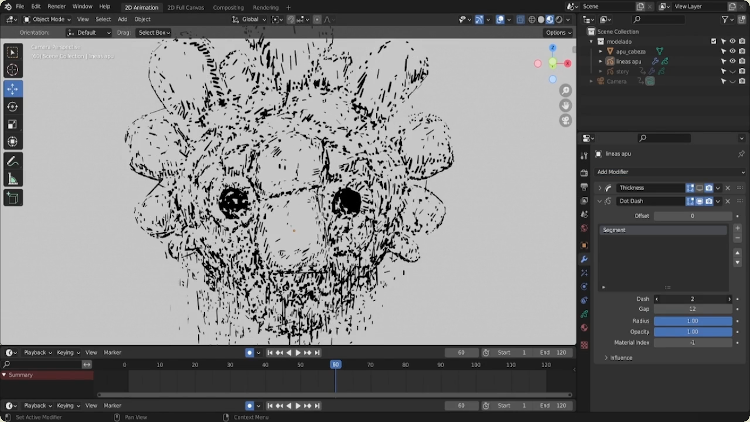Activate the Measure tool

pyautogui.click(x=13, y=179)
